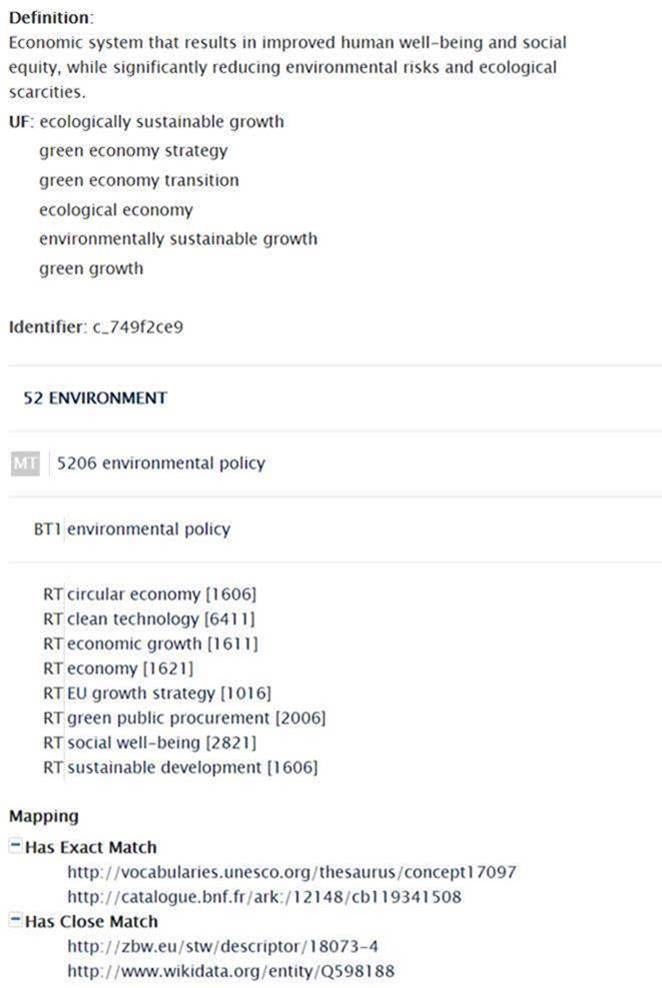Open green public procurement related term
This screenshot has width=662, height=988.
(x=196, y=718)
